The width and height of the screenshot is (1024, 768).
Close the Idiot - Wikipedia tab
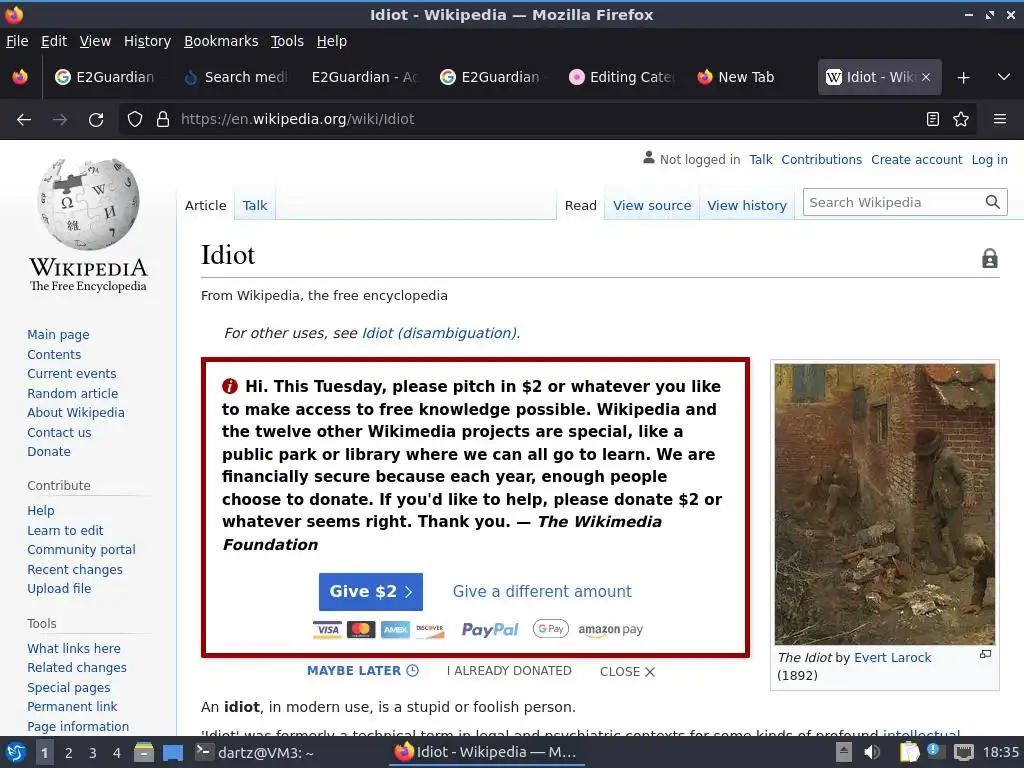[926, 77]
